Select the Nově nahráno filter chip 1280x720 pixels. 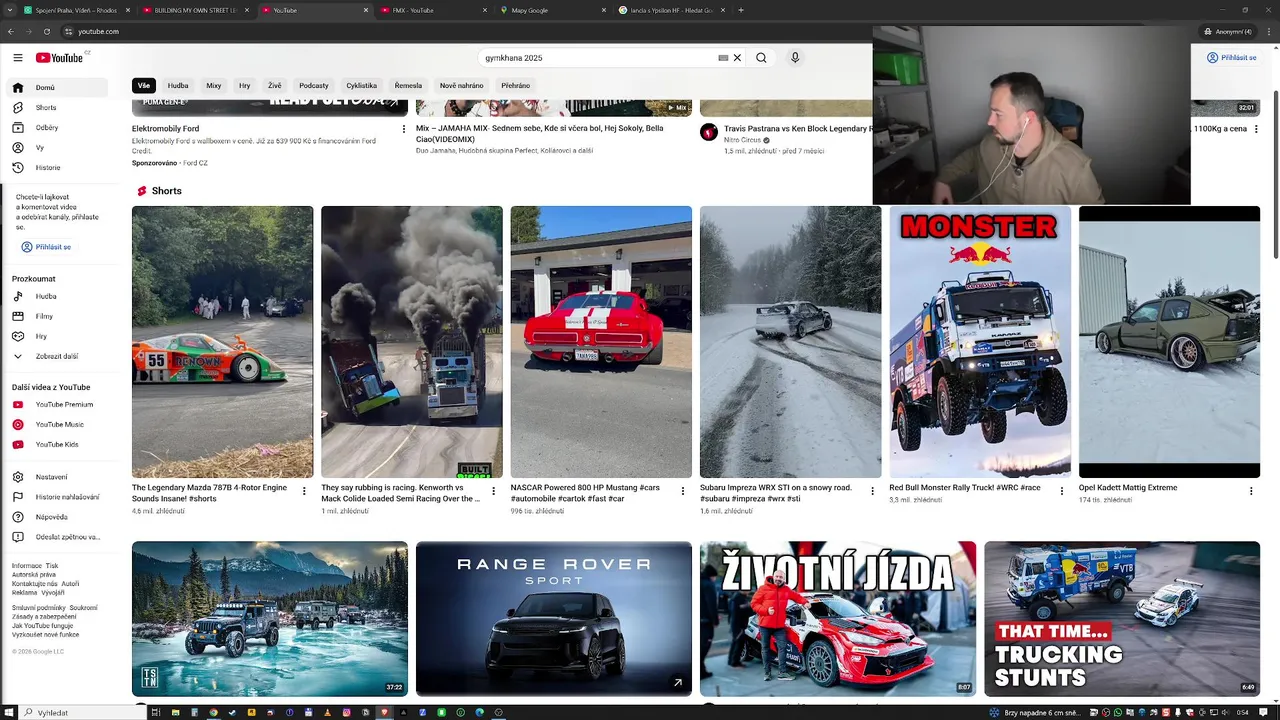click(461, 85)
